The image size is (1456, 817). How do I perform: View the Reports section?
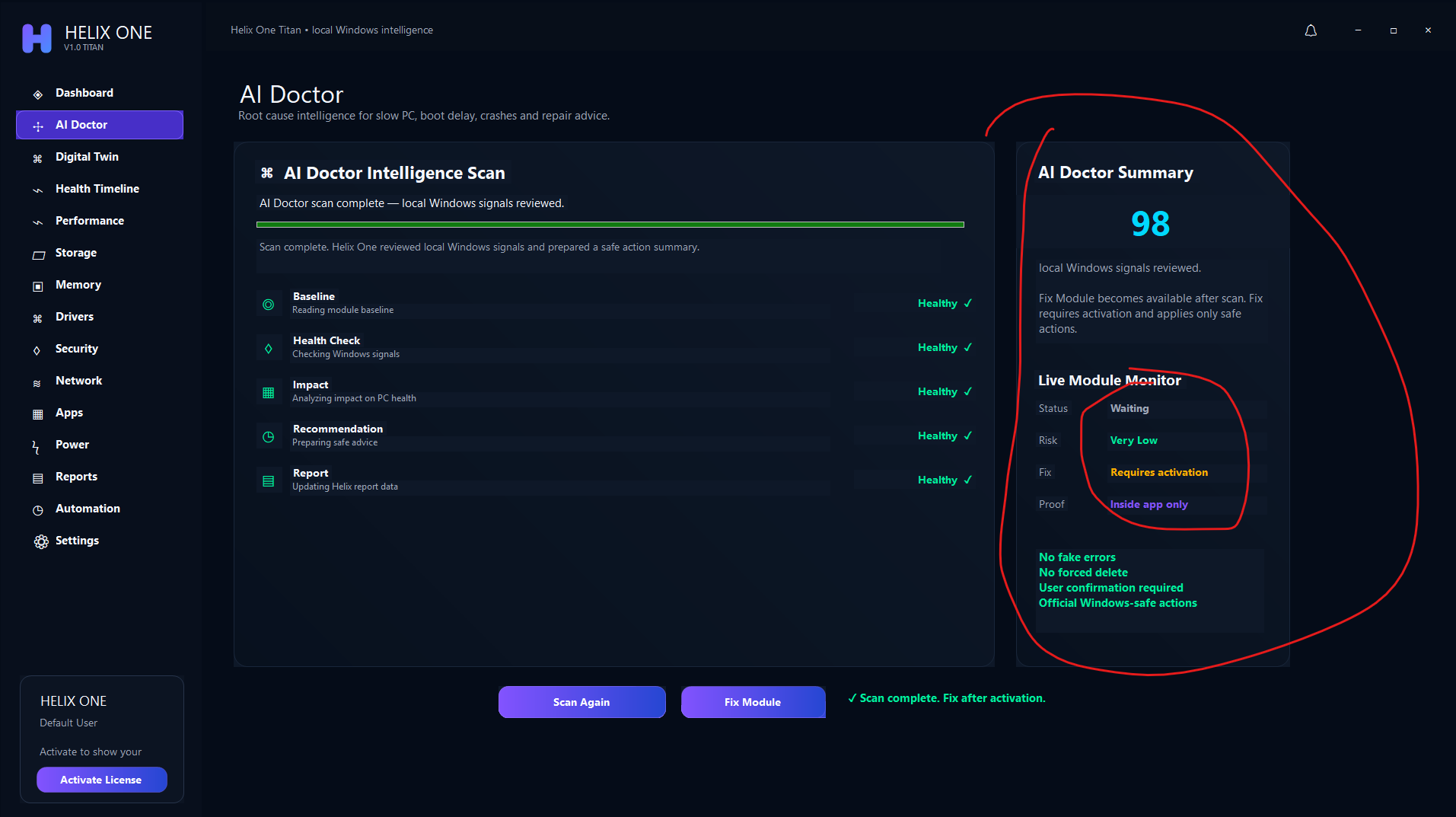tap(76, 477)
